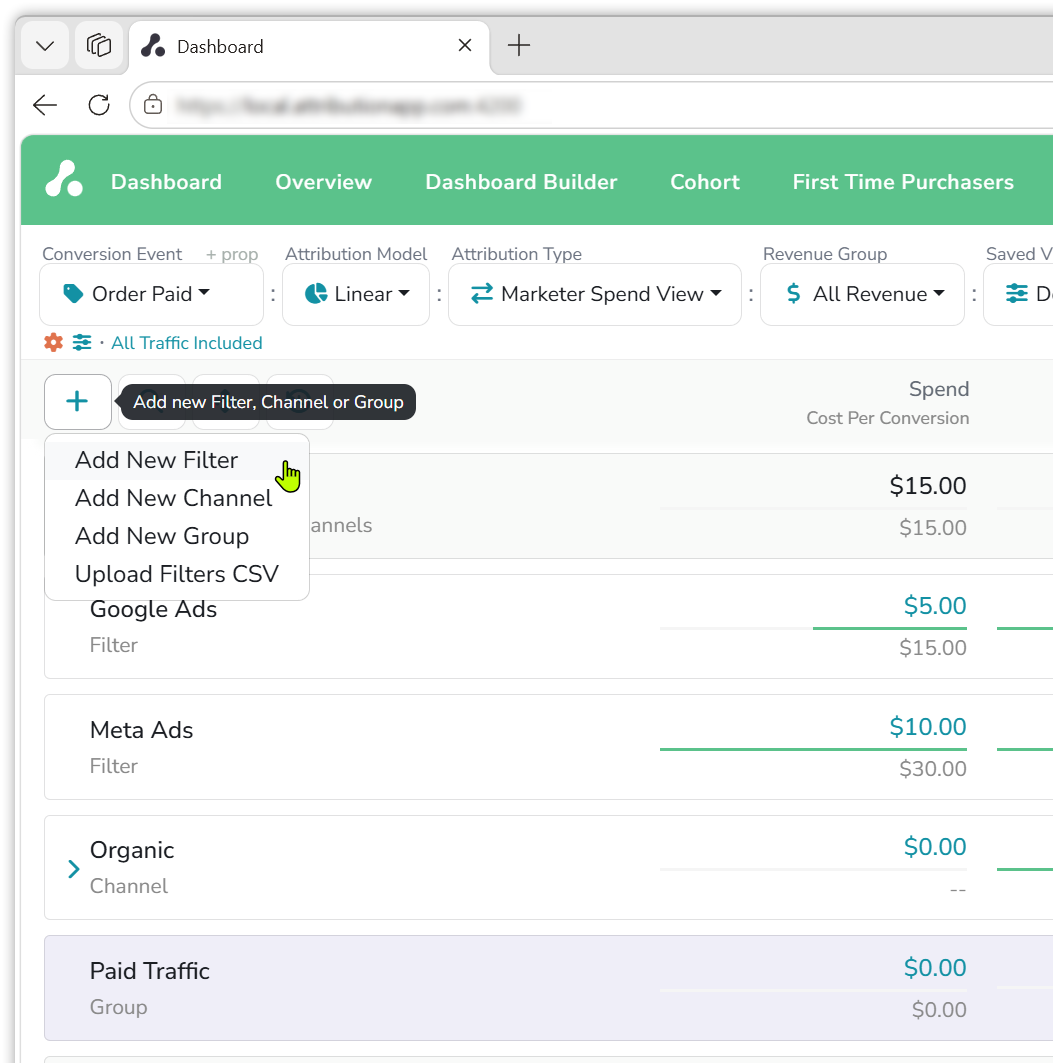Screen dimensions: 1053x1063
Task: Click the Organic channel name
Action: [132, 850]
